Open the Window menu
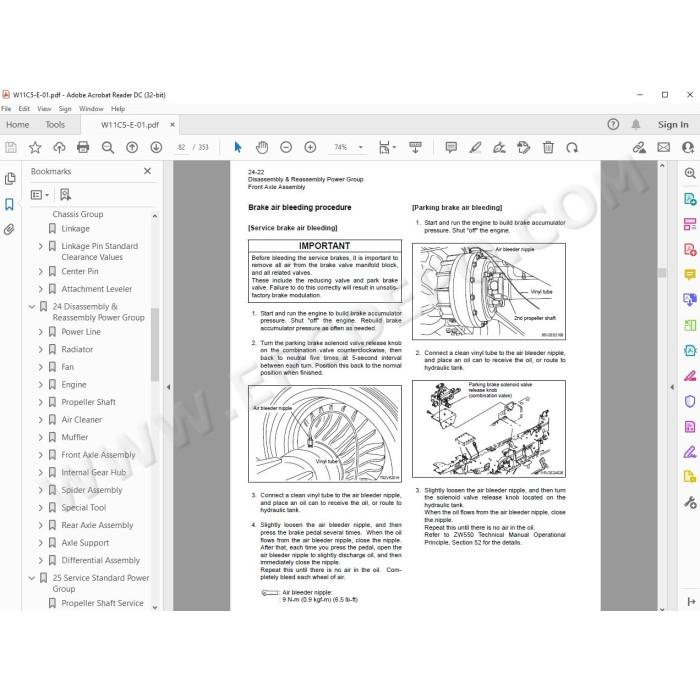The image size is (700, 700). [x=91, y=109]
